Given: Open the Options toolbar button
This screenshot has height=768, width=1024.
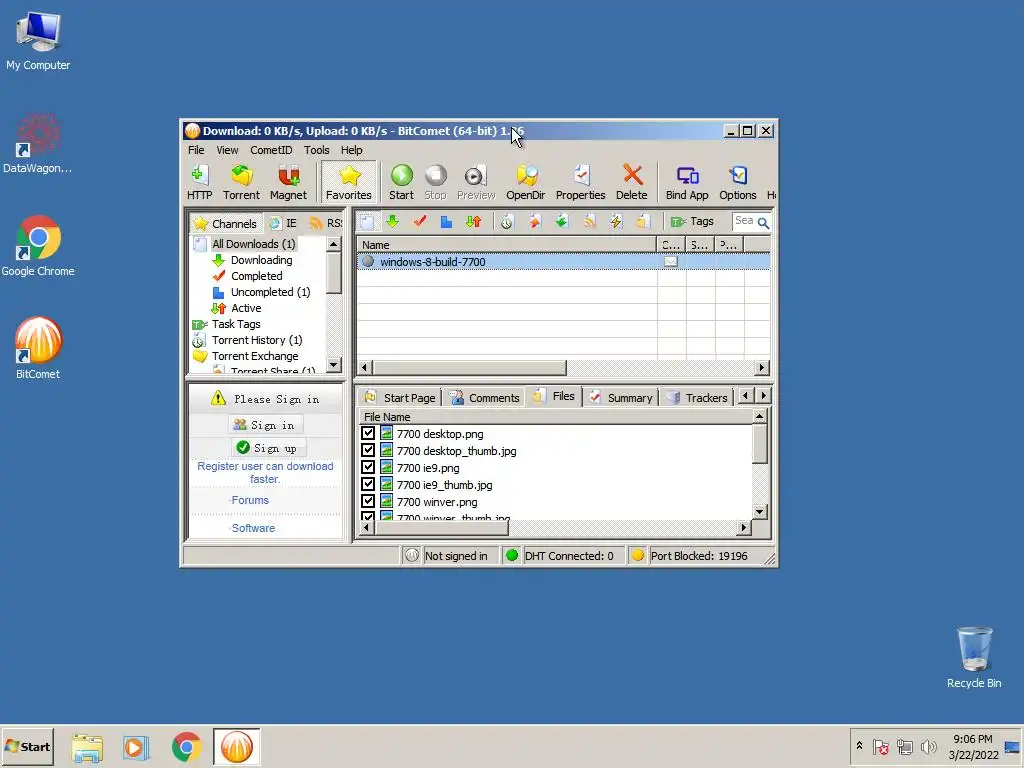Looking at the screenshot, I should [x=738, y=182].
